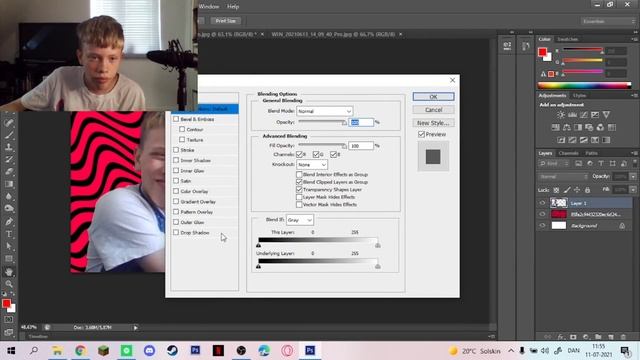Select the Clone Stamp tool
This screenshot has height=360, width=640.
tap(9, 147)
